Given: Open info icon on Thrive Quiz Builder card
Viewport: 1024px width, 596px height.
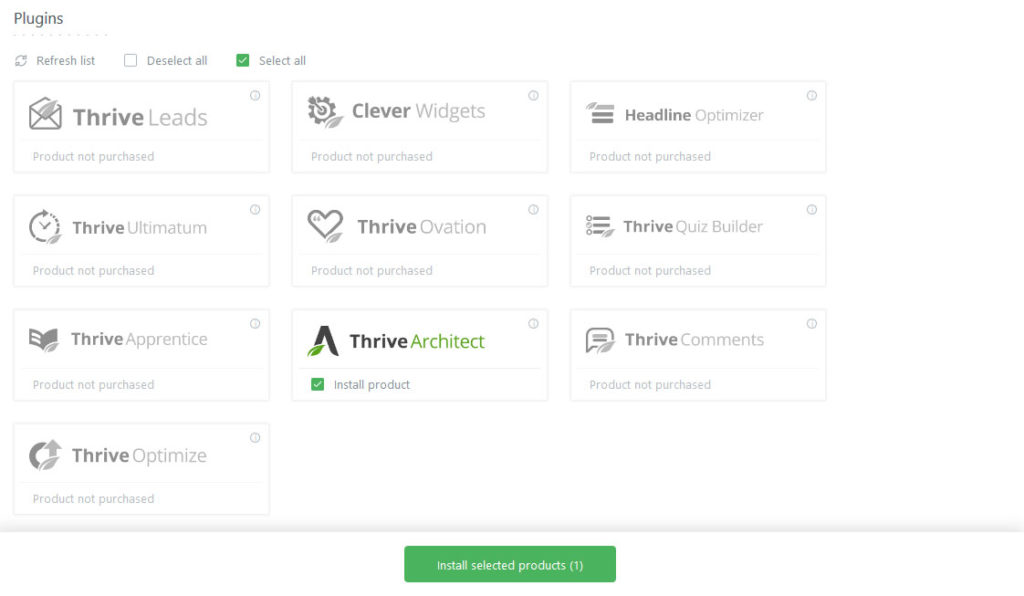Looking at the screenshot, I should click(812, 210).
